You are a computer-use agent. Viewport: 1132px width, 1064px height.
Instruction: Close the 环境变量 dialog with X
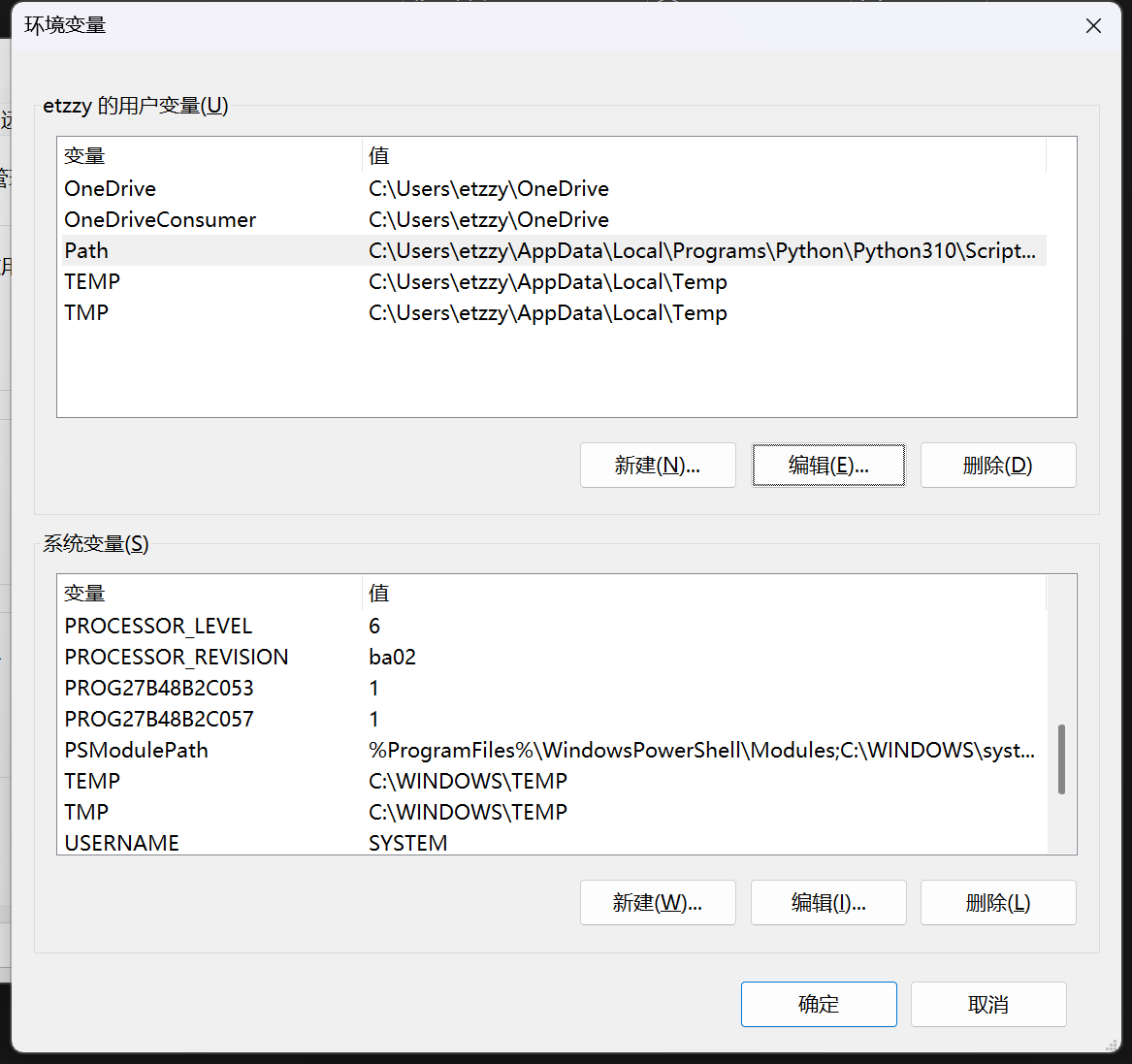click(x=1093, y=26)
